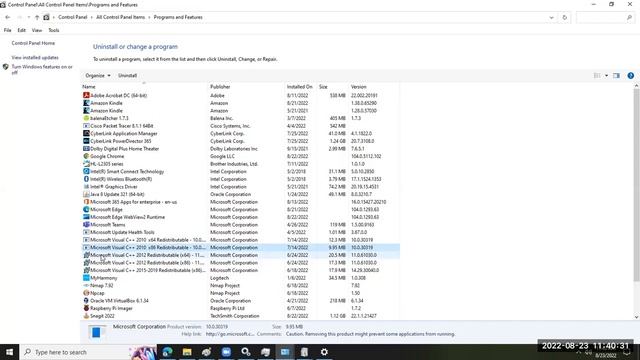Image resolution: width=640 pixels, height=360 pixels.
Task: Open the View menu
Action: click(37, 30)
